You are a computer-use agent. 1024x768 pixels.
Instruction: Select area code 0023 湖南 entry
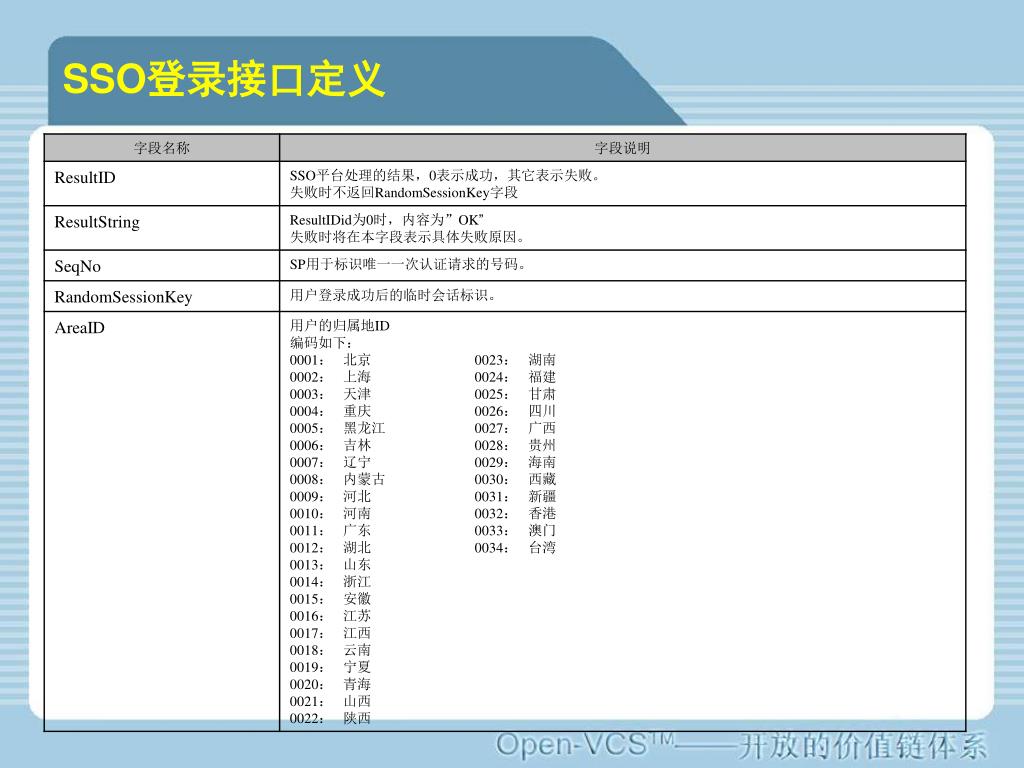pos(515,360)
